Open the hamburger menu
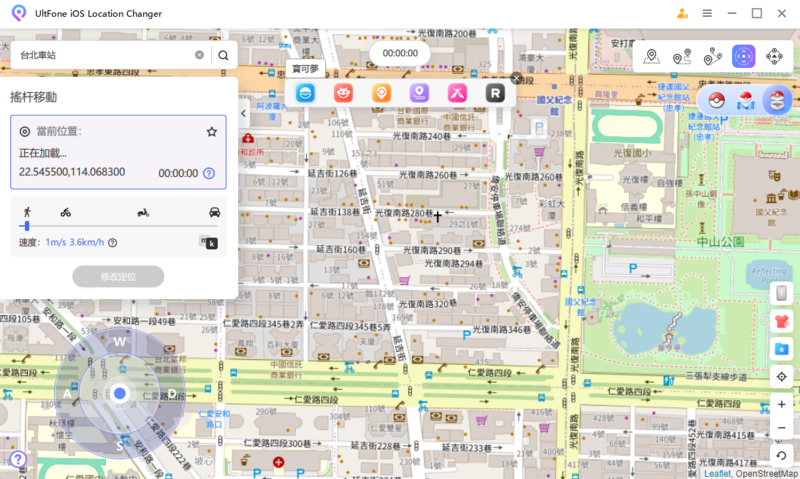 pyautogui.click(x=707, y=13)
